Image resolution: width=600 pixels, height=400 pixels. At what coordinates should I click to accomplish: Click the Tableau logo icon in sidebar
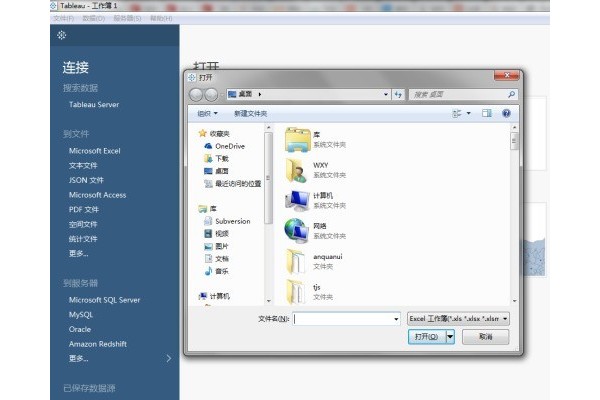62,35
